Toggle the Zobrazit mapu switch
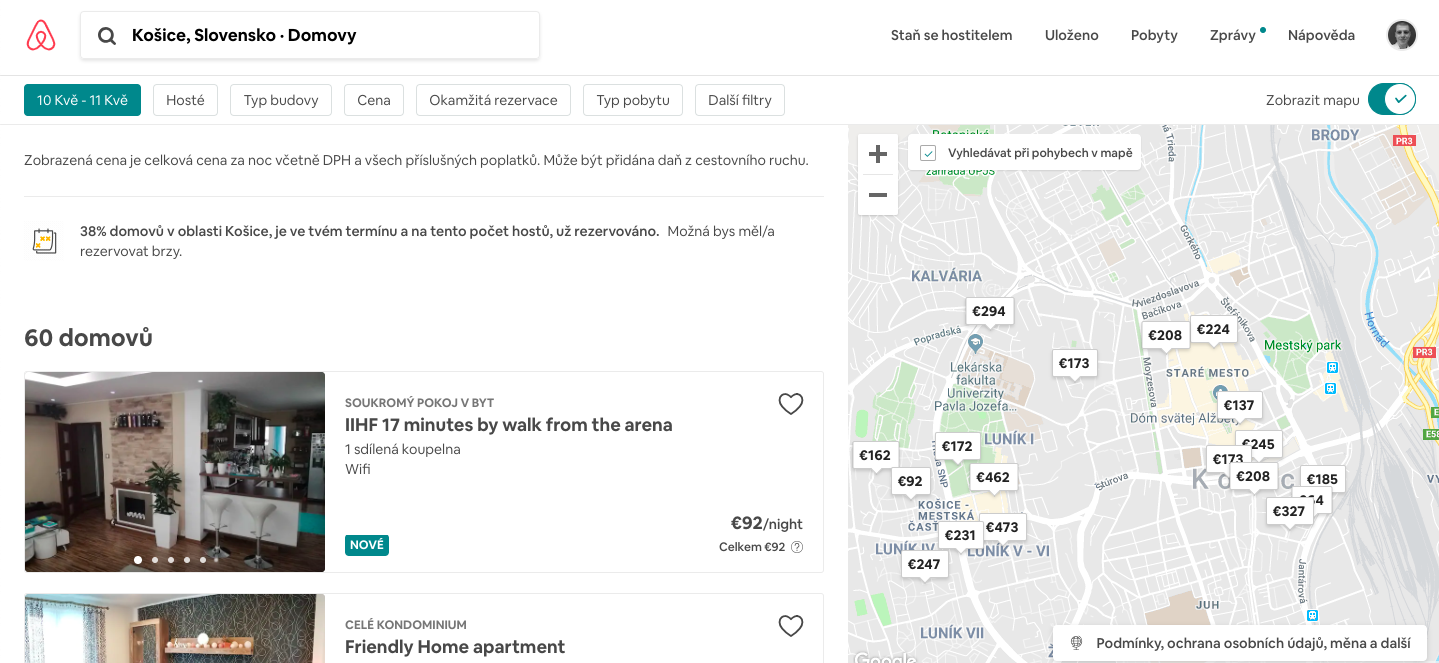1439x663 pixels. [x=1392, y=100]
